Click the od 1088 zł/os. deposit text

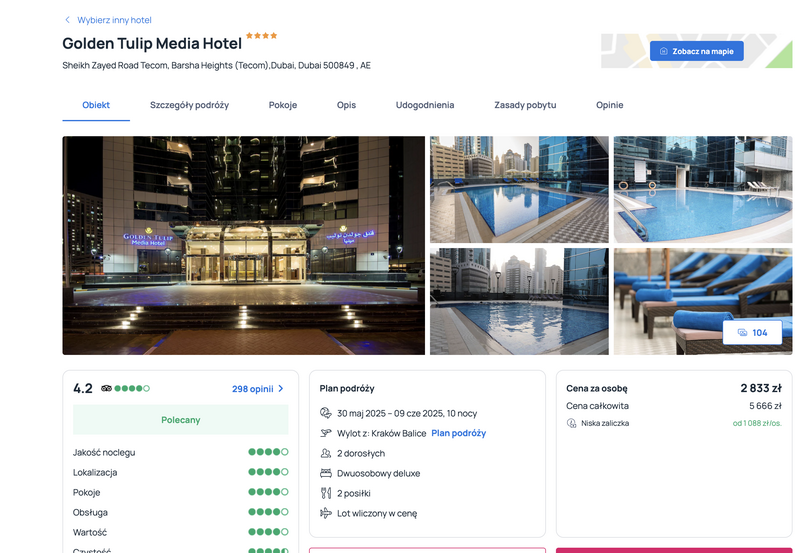point(757,423)
